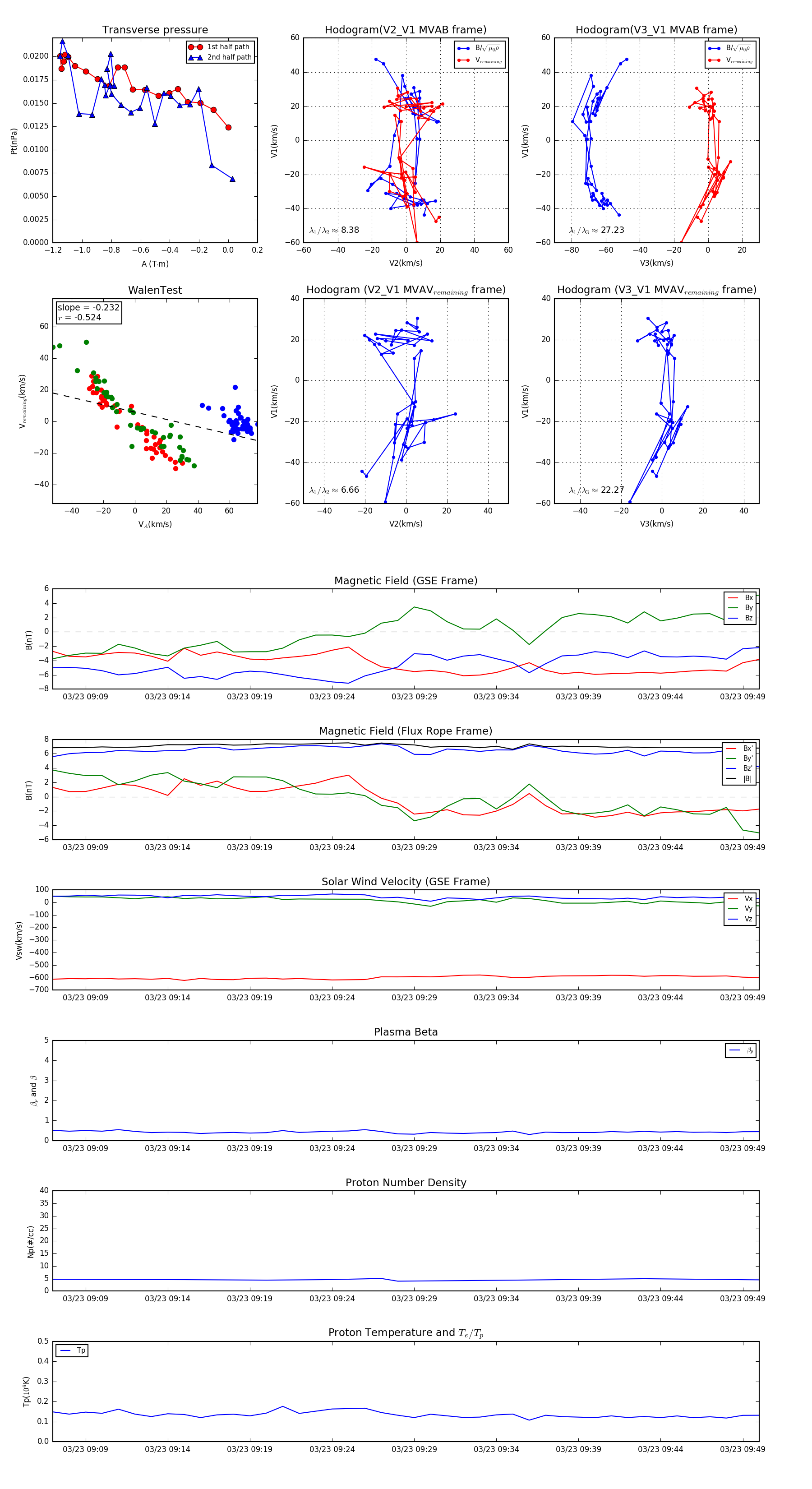The height and width of the screenshot is (1489, 812).
Task: Click "Magnetic Field (Flux Rope Frame)" title
Action: click(x=406, y=731)
